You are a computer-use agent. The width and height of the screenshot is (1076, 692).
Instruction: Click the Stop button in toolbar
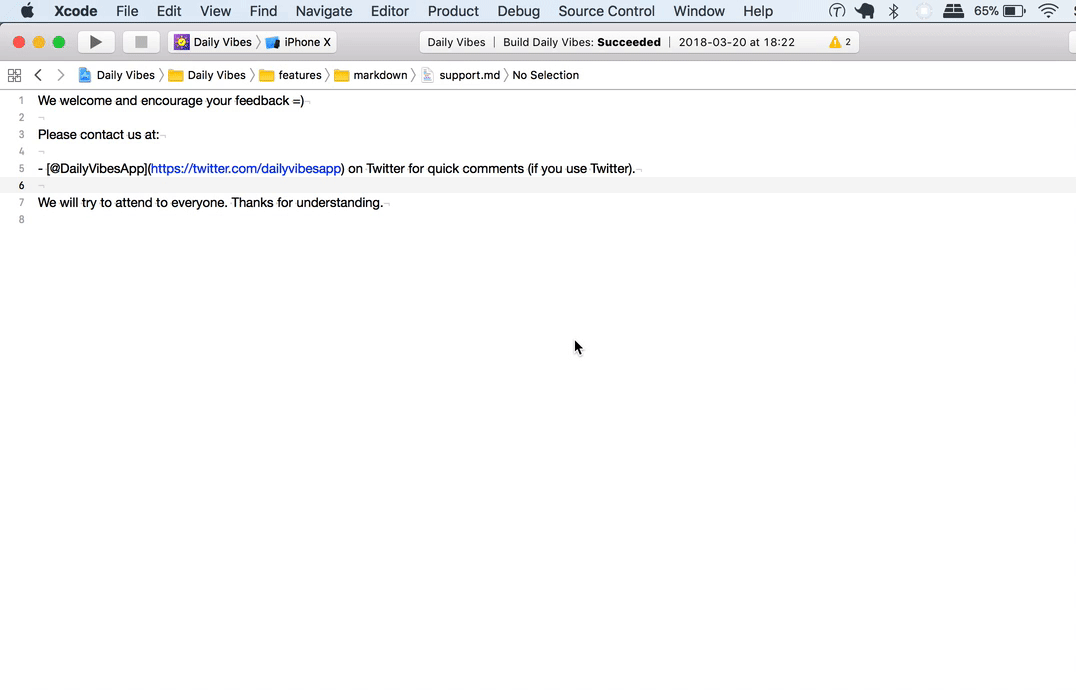pyautogui.click(x=141, y=42)
